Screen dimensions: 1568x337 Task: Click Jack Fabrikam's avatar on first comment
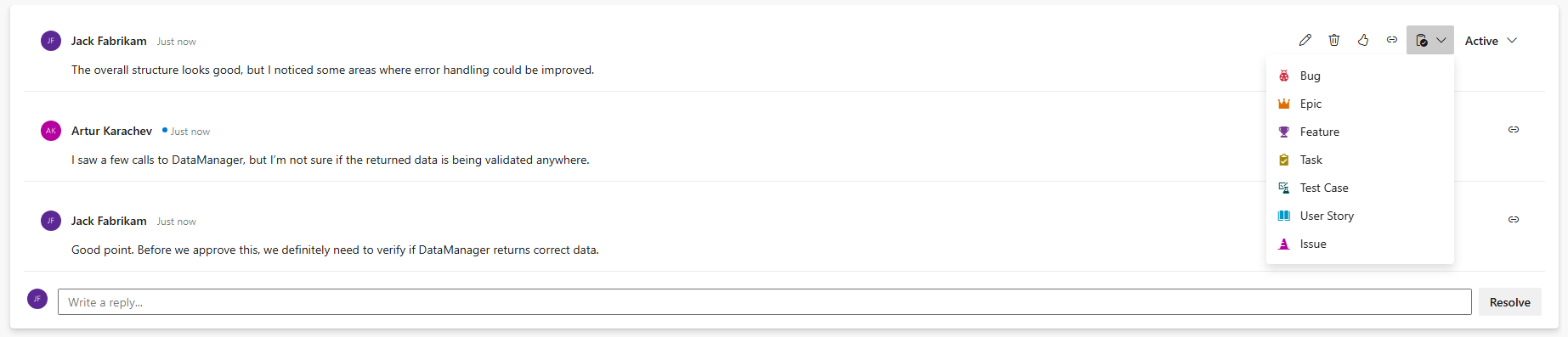coord(51,41)
